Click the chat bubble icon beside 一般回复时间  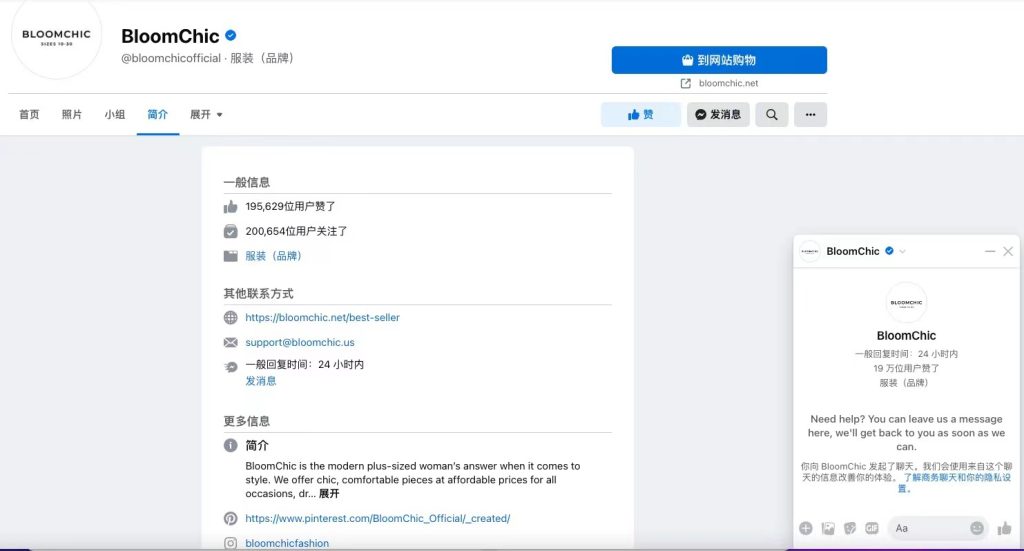pyautogui.click(x=231, y=367)
